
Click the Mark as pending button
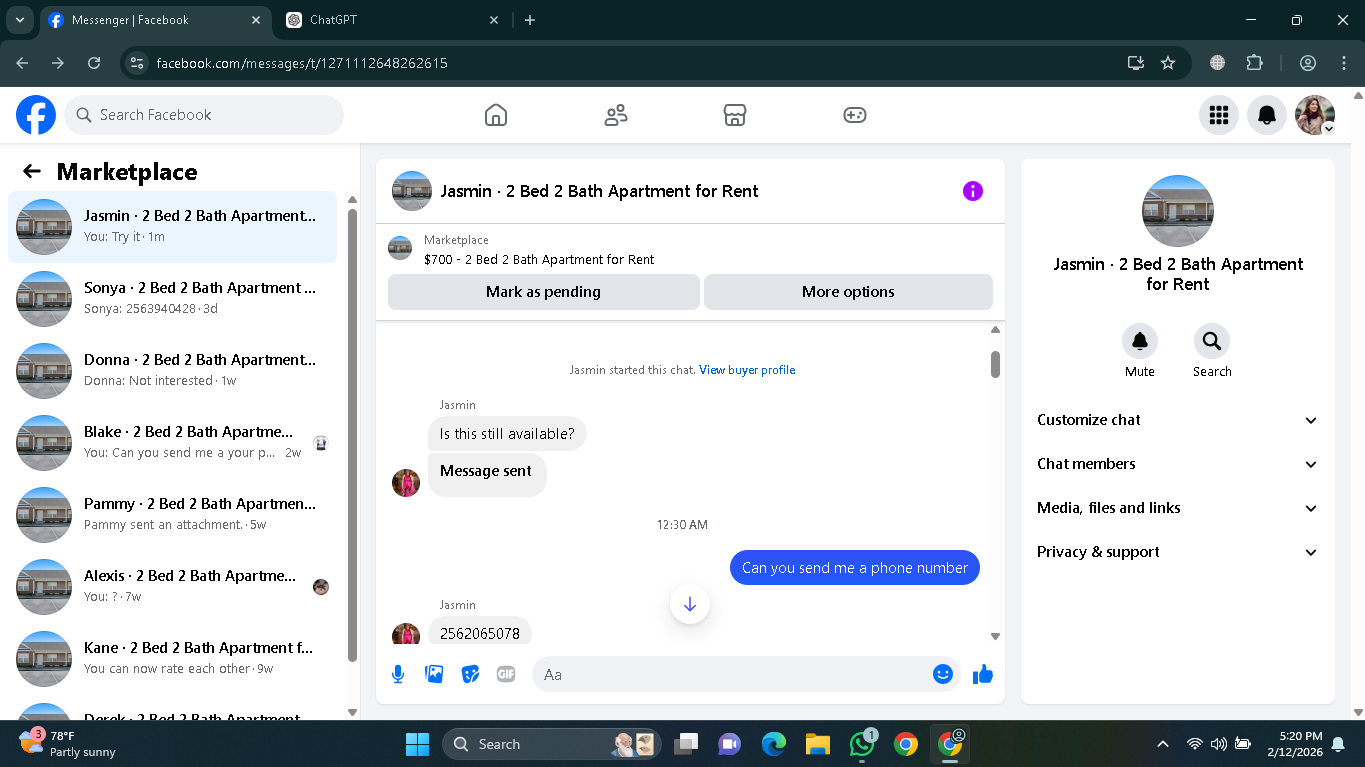(x=544, y=292)
